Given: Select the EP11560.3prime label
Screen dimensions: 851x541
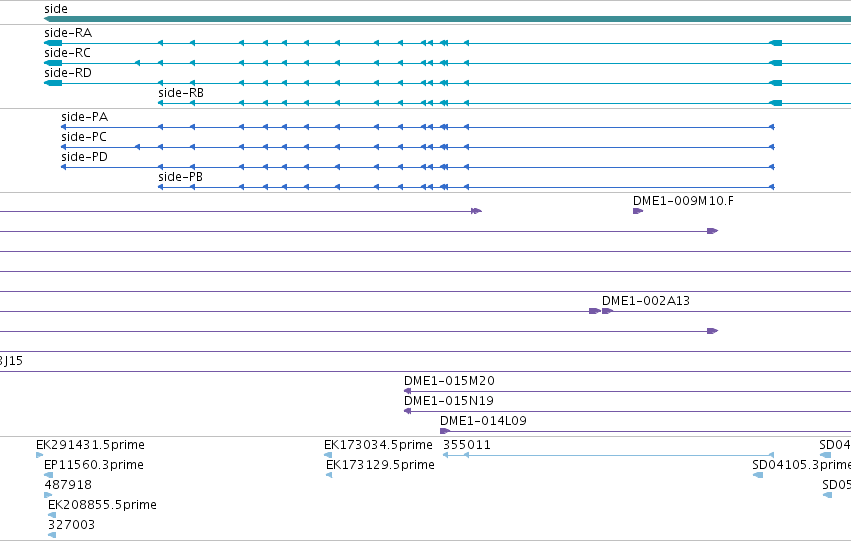Looking at the screenshot, I should click(x=94, y=465).
